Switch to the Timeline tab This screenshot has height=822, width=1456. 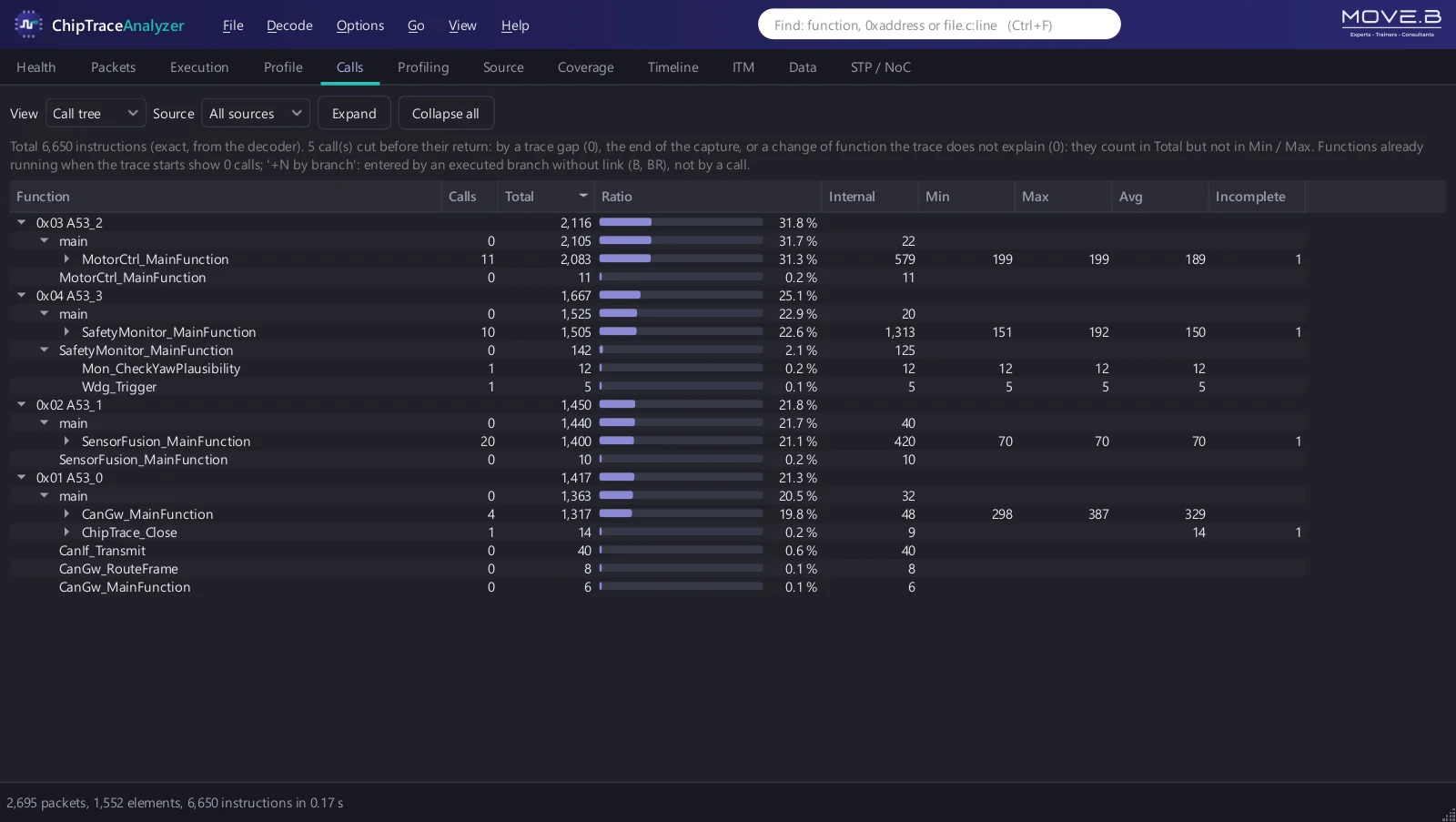click(x=672, y=67)
